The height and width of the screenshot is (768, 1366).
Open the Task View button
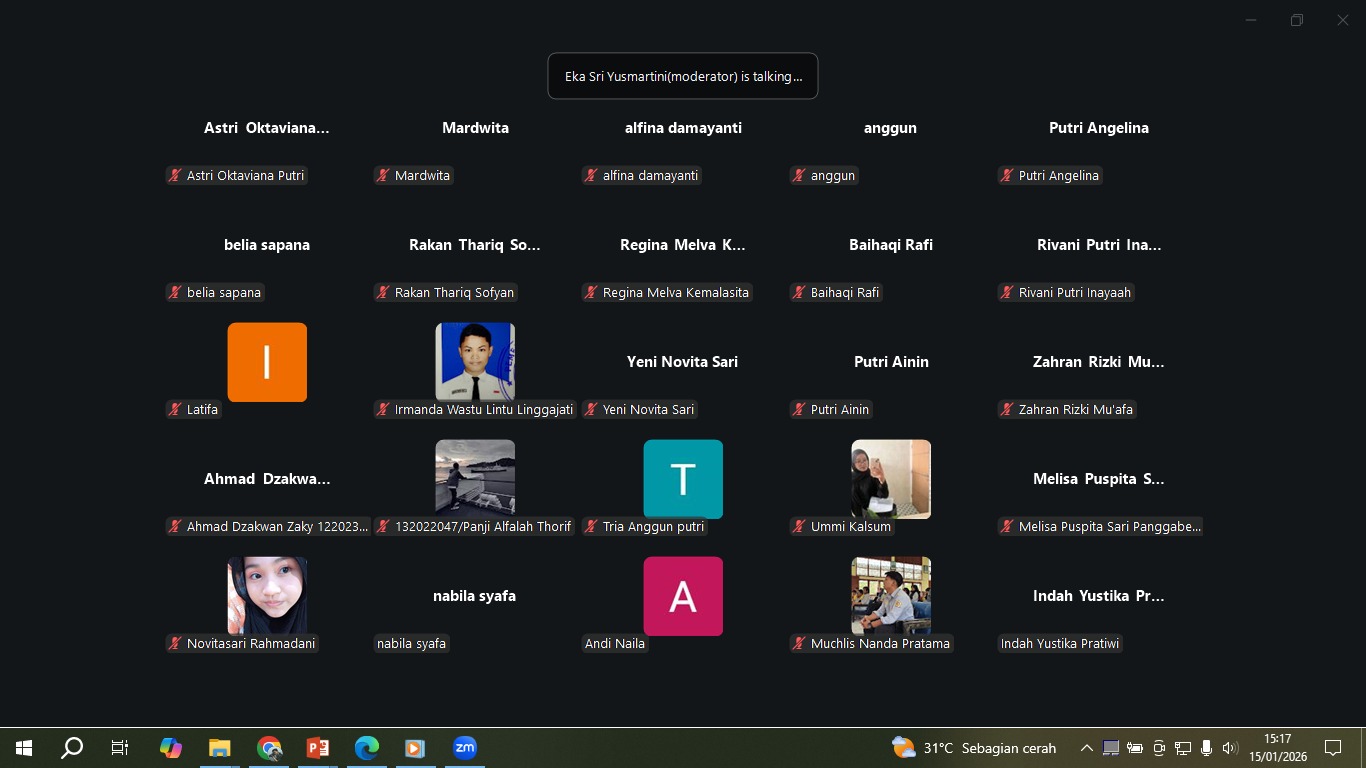pyautogui.click(x=120, y=748)
